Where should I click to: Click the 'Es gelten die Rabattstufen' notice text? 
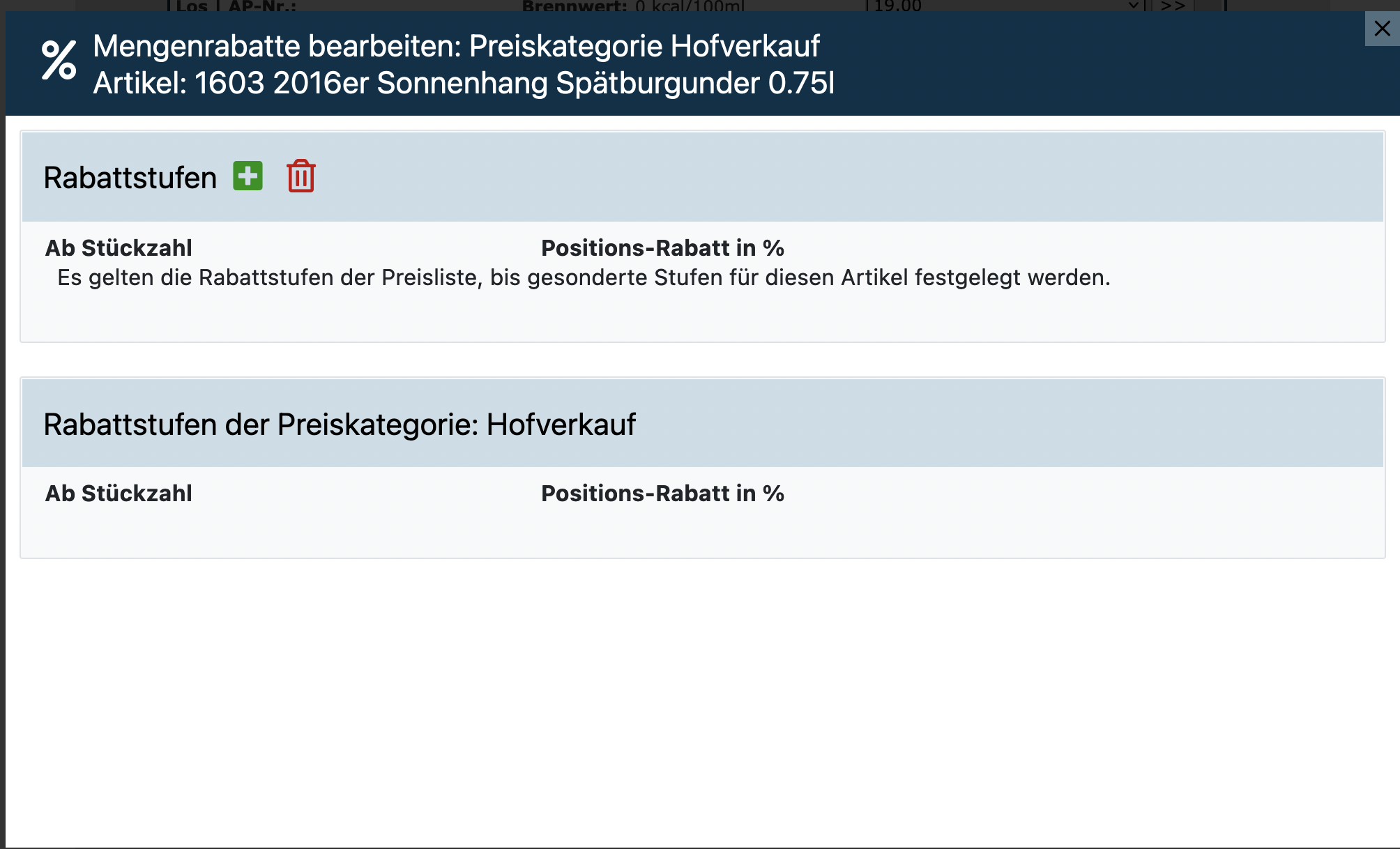point(584,277)
